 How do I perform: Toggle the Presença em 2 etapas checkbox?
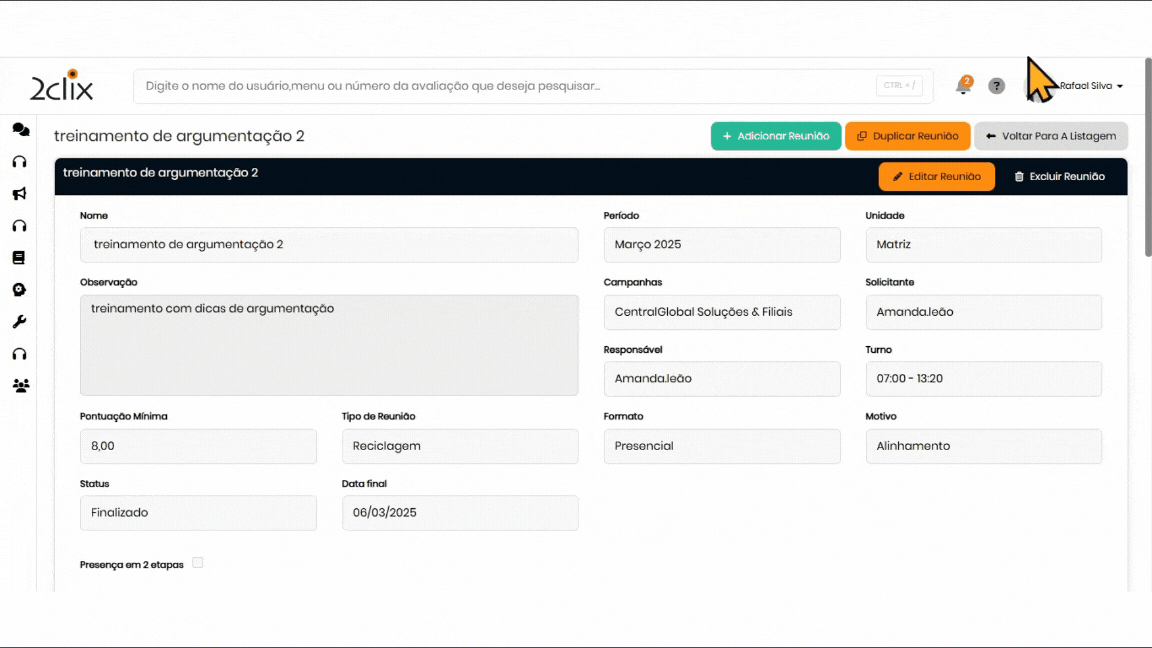[x=198, y=563]
